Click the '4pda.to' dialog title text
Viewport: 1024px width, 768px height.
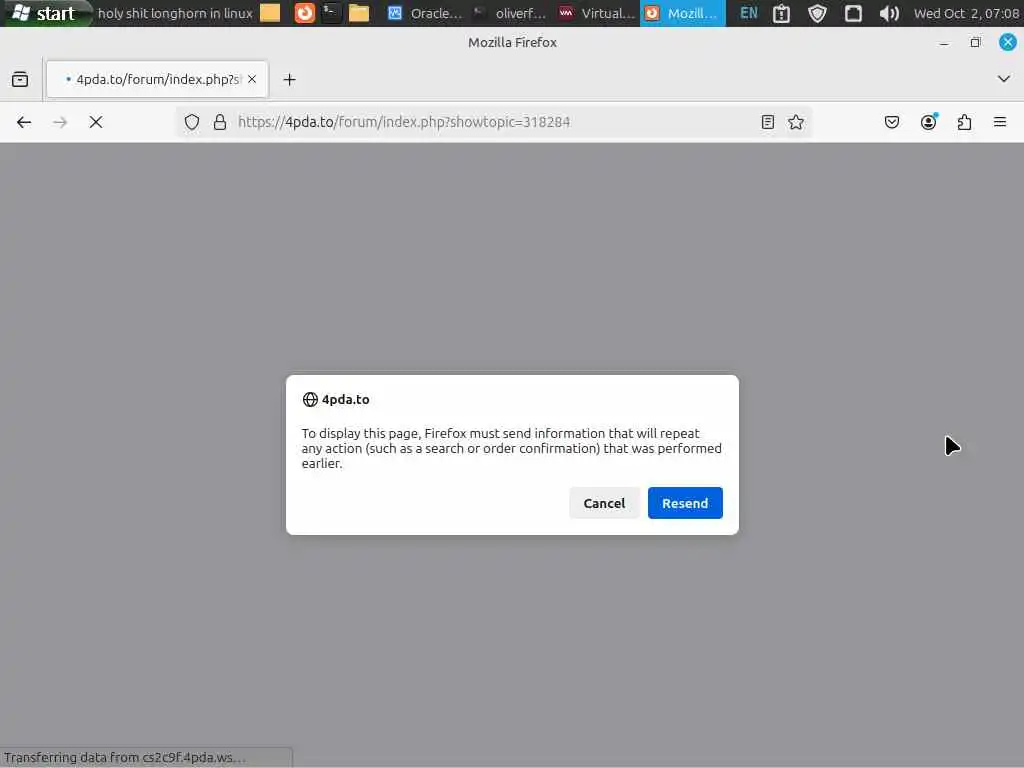[345, 399]
